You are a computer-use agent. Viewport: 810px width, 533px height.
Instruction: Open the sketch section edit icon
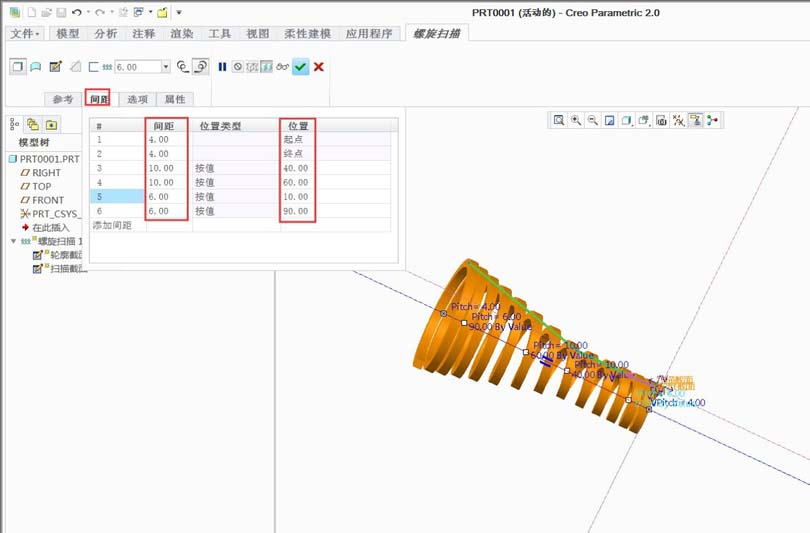(x=55, y=67)
